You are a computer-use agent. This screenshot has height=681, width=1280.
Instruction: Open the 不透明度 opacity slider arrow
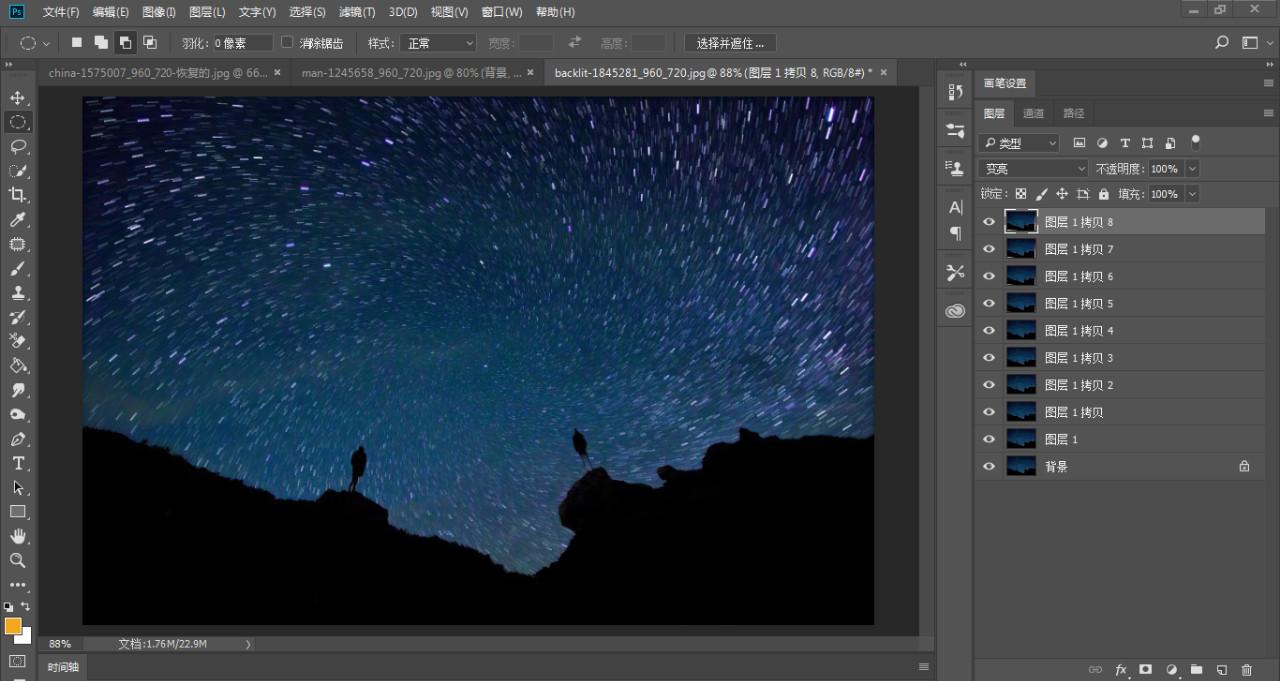point(1191,169)
